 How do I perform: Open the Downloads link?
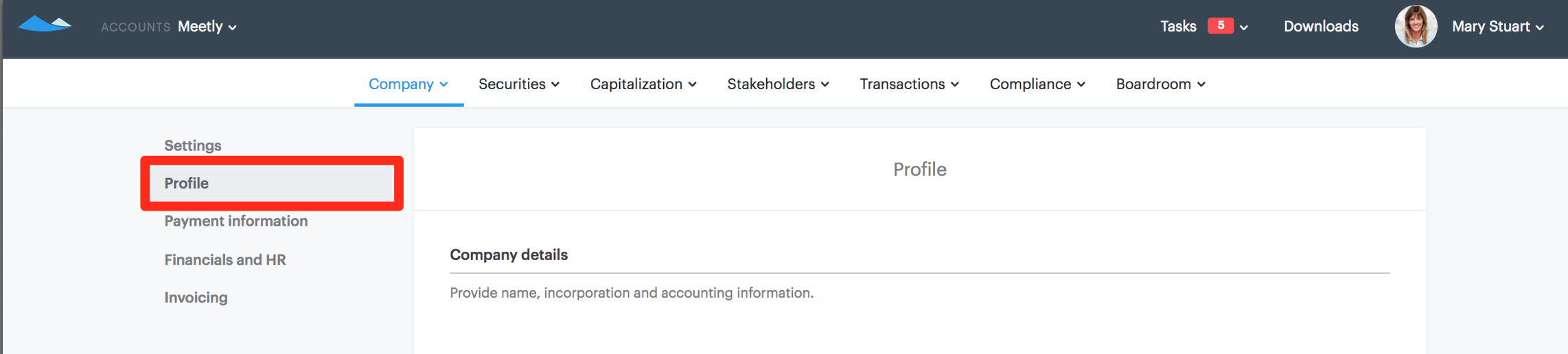(1321, 27)
